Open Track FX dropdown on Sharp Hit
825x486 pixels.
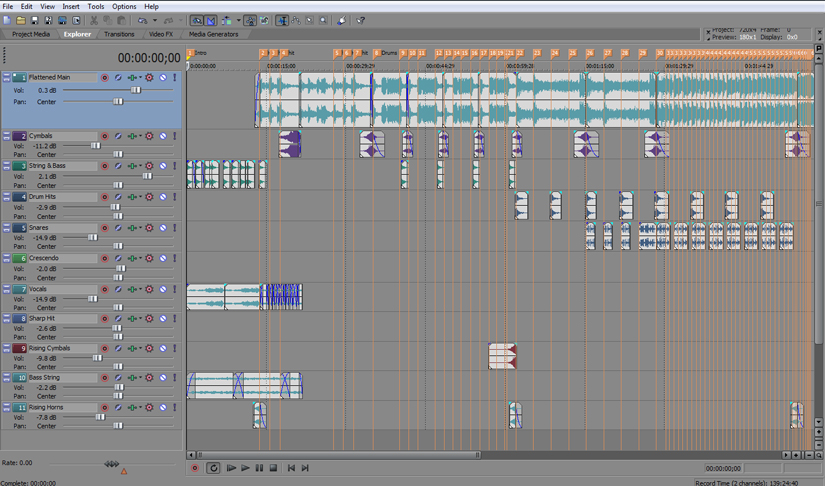click(140, 319)
